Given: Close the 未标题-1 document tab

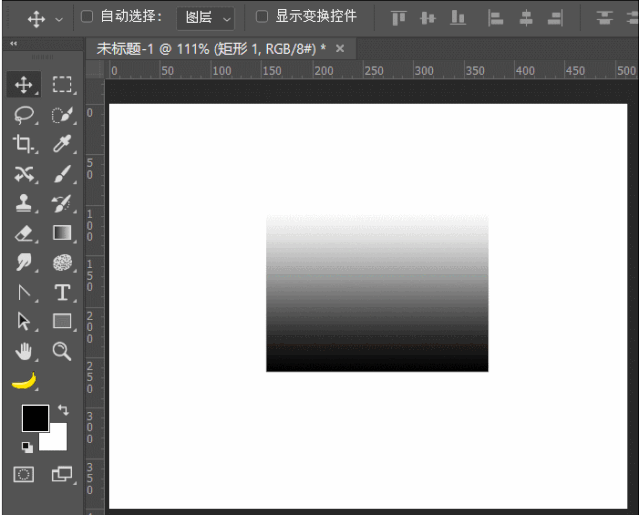Looking at the screenshot, I should click(x=340, y=49).
